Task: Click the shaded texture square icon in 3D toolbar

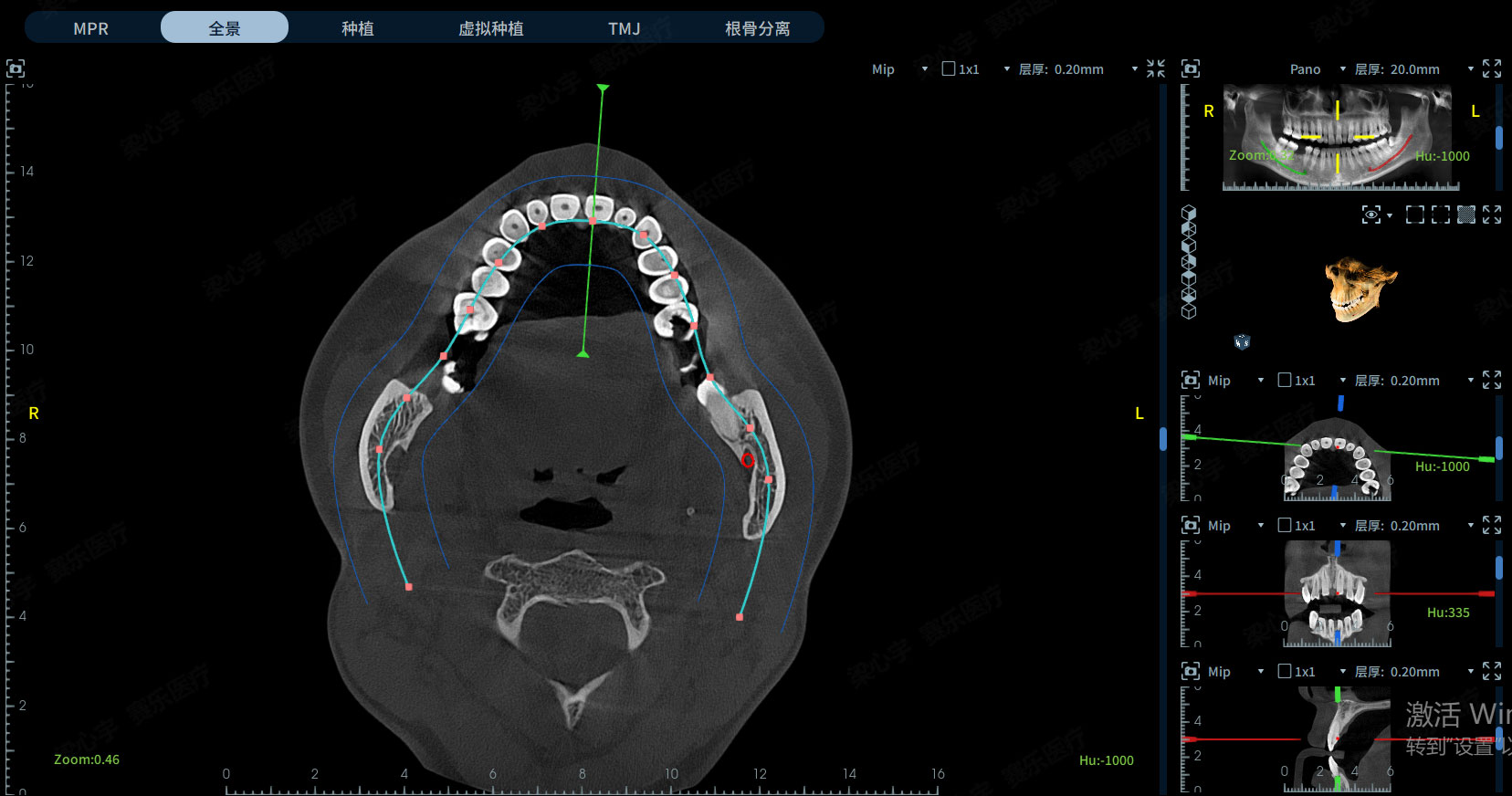Action: pos(1466,215)
